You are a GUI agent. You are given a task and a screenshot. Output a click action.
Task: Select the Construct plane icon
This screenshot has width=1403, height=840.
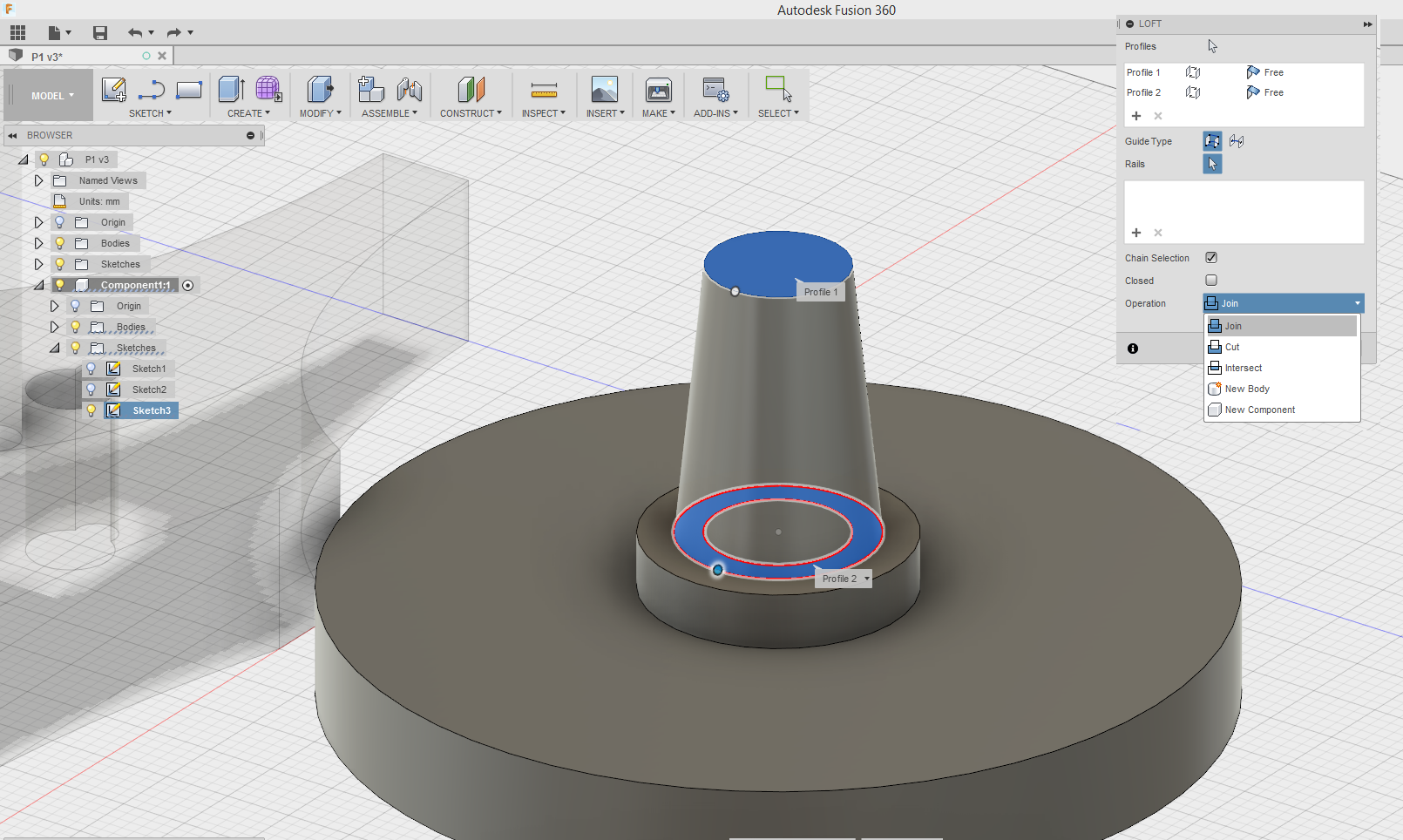click(471, 89)
